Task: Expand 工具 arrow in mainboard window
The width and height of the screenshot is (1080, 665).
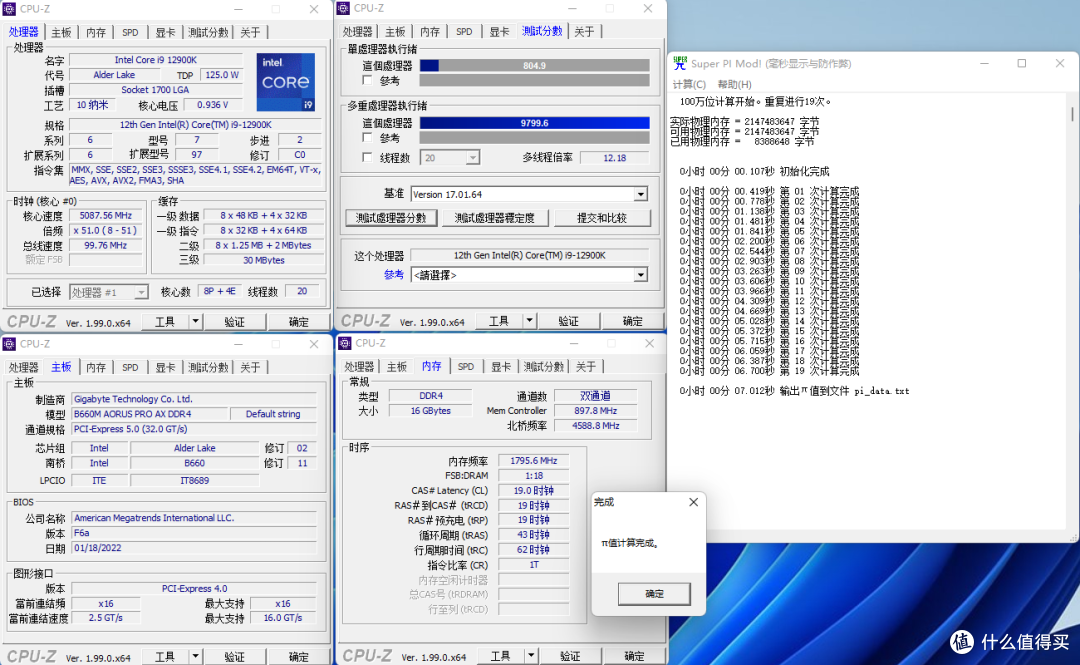Action: 196,656
